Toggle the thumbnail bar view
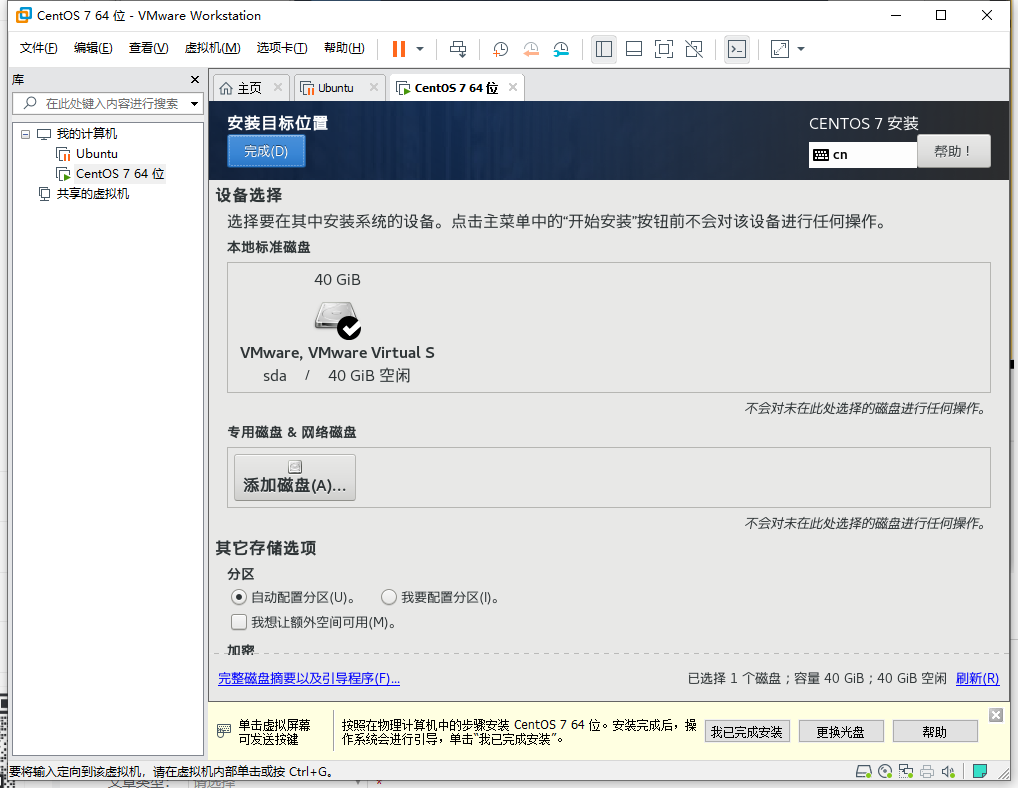Viewport: 1018px width, 788px height. click(634, 49)
